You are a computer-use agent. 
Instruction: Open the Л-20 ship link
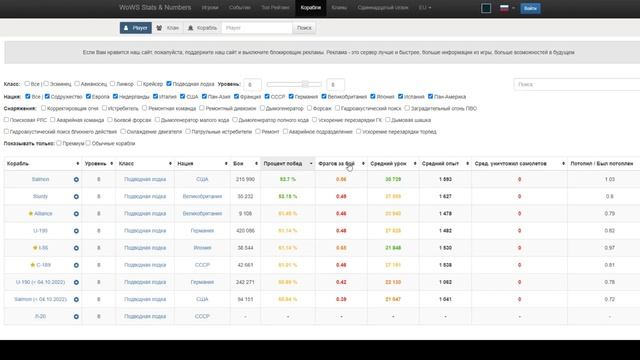click(40, 316)
